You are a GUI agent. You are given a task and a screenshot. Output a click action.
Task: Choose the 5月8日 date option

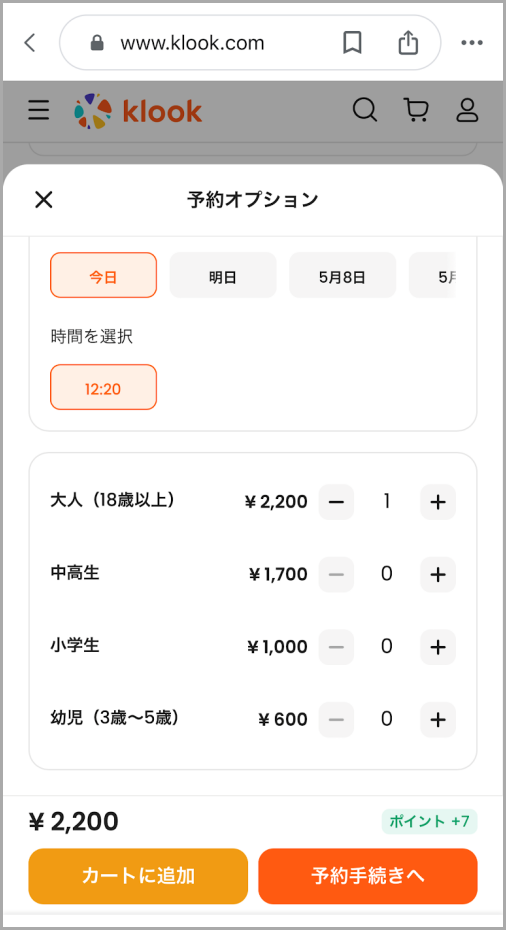[342, 275]
